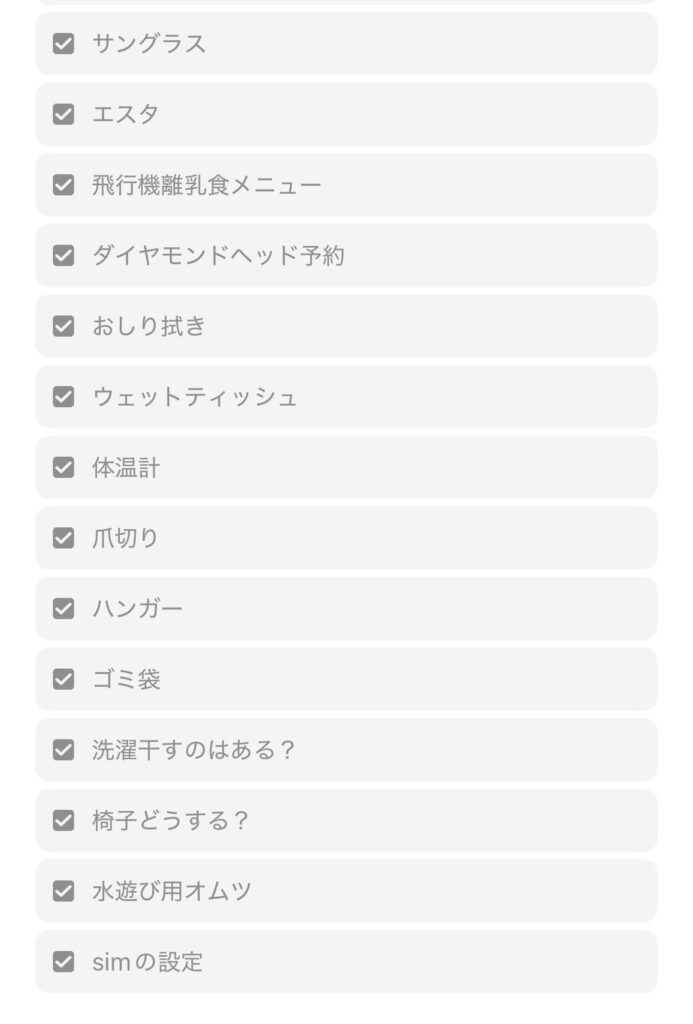Uncheck the サングラス checkbox
The height and width of the screenshot is (1024, 693).
pyautogui.click(x=64, y=44)
